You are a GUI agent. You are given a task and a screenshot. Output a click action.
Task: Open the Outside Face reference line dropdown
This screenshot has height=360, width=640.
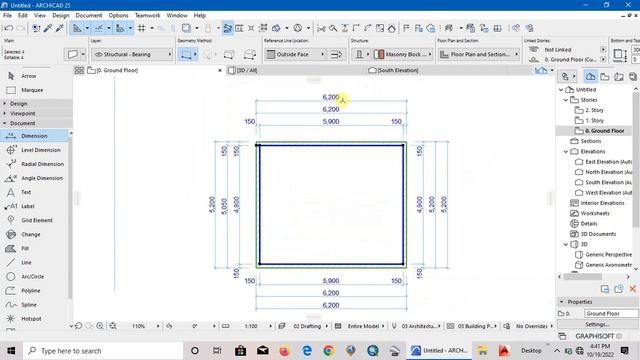tap(295, 54)
